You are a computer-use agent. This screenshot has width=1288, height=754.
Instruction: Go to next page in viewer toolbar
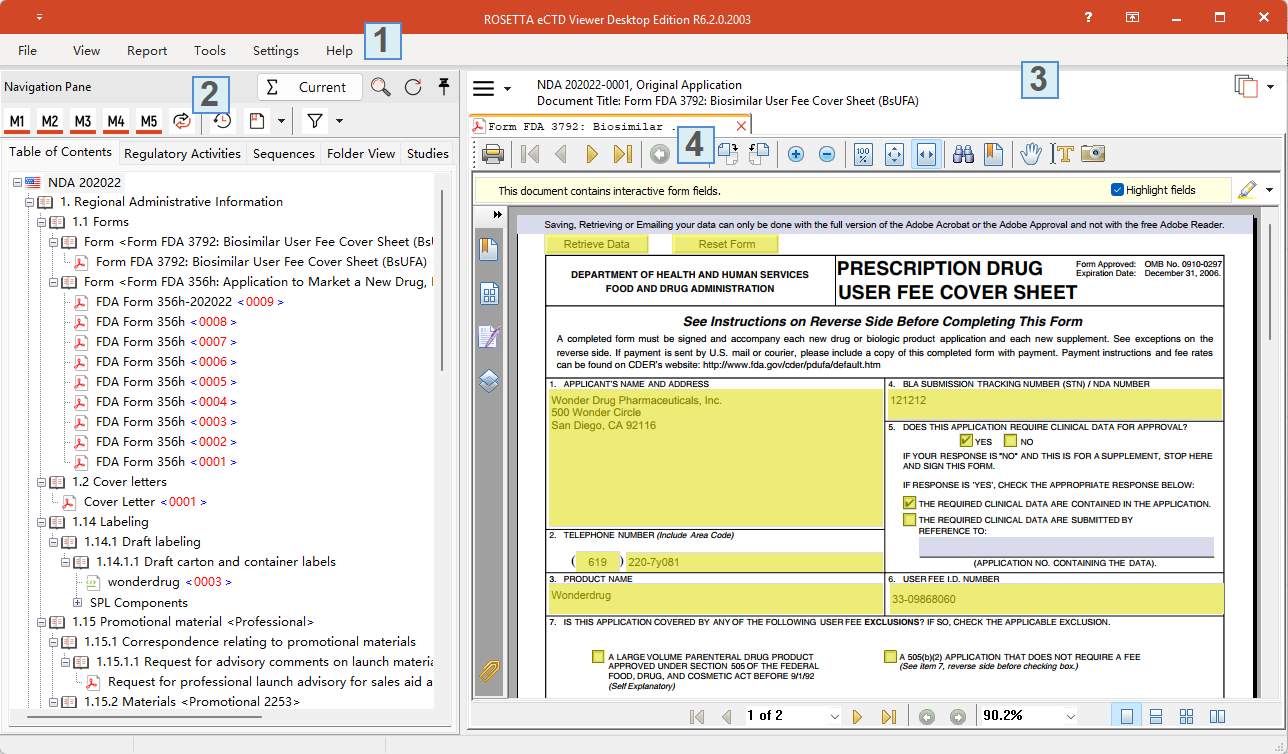592,154
